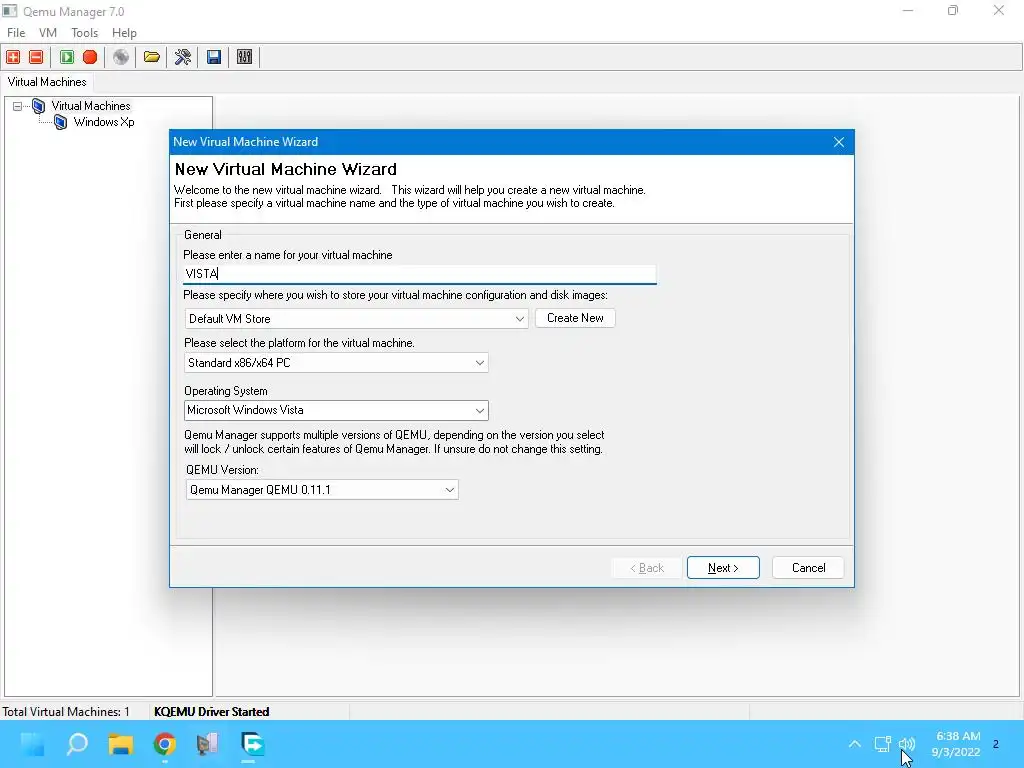Click the green play launch VM icon
The height and width of the screenshot is (768, 1024).
(x=67, y=57)
